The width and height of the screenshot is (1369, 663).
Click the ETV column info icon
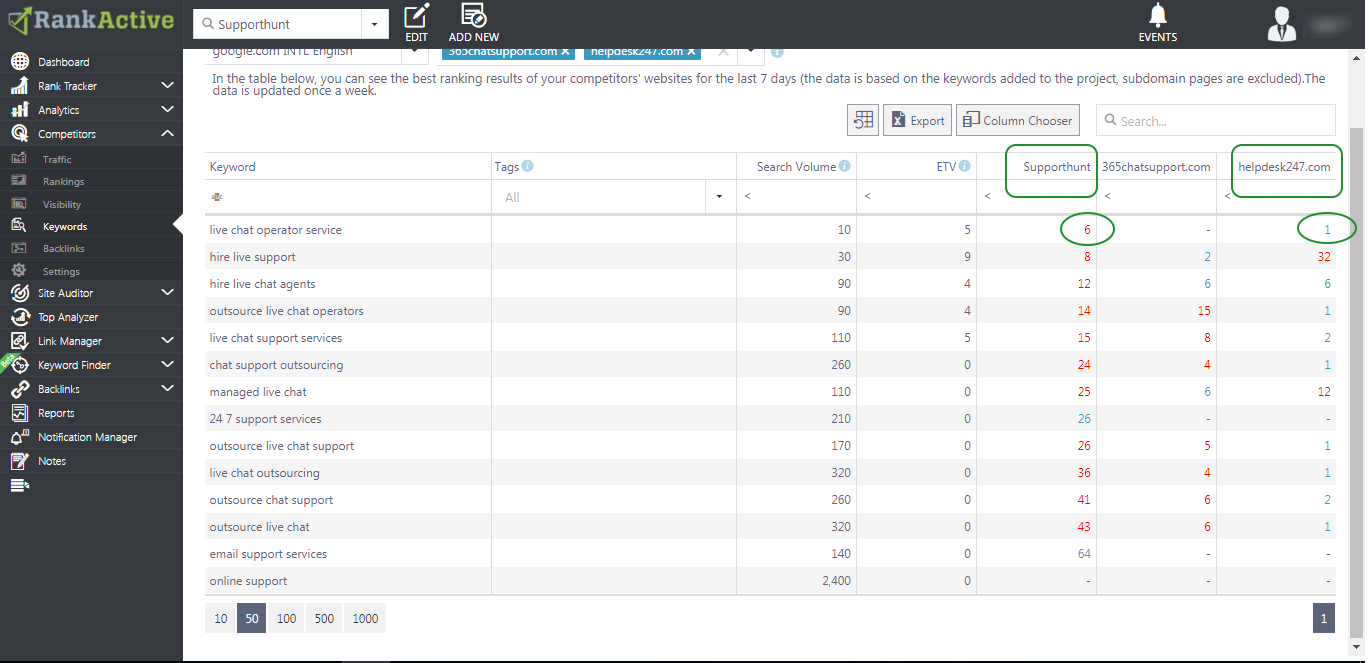pos(965,166)
